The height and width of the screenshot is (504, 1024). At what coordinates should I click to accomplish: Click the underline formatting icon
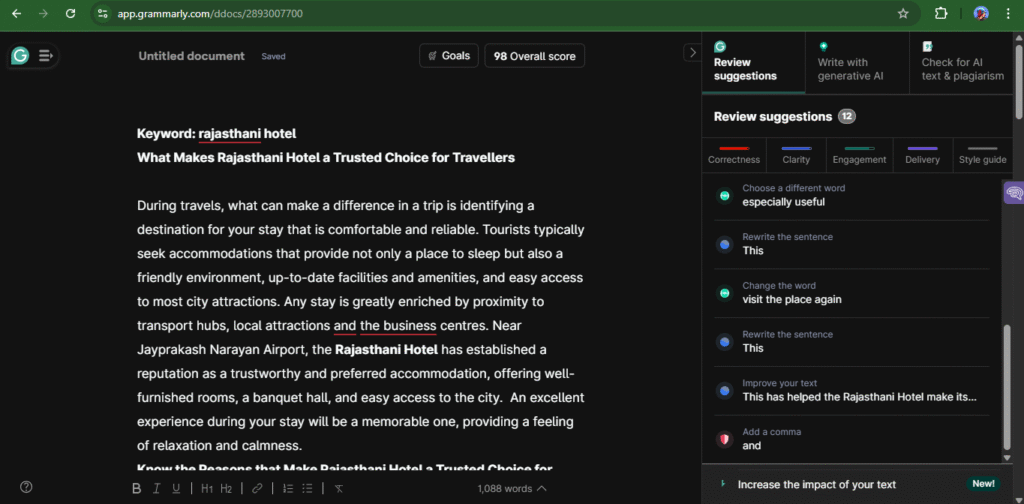tap(176, 488)
